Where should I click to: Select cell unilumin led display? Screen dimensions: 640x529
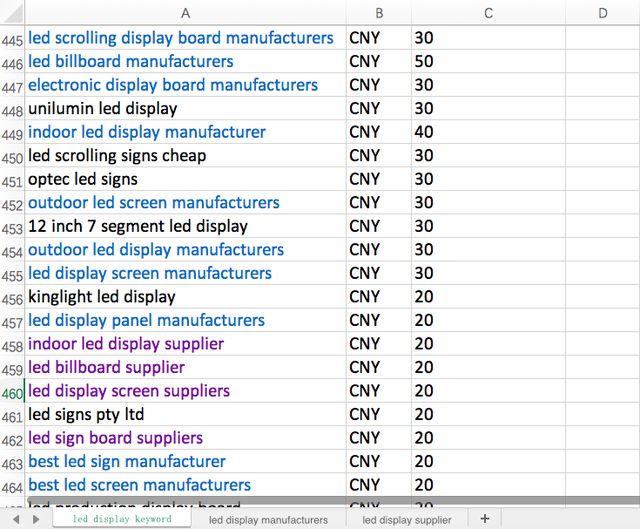click(186, 109)
